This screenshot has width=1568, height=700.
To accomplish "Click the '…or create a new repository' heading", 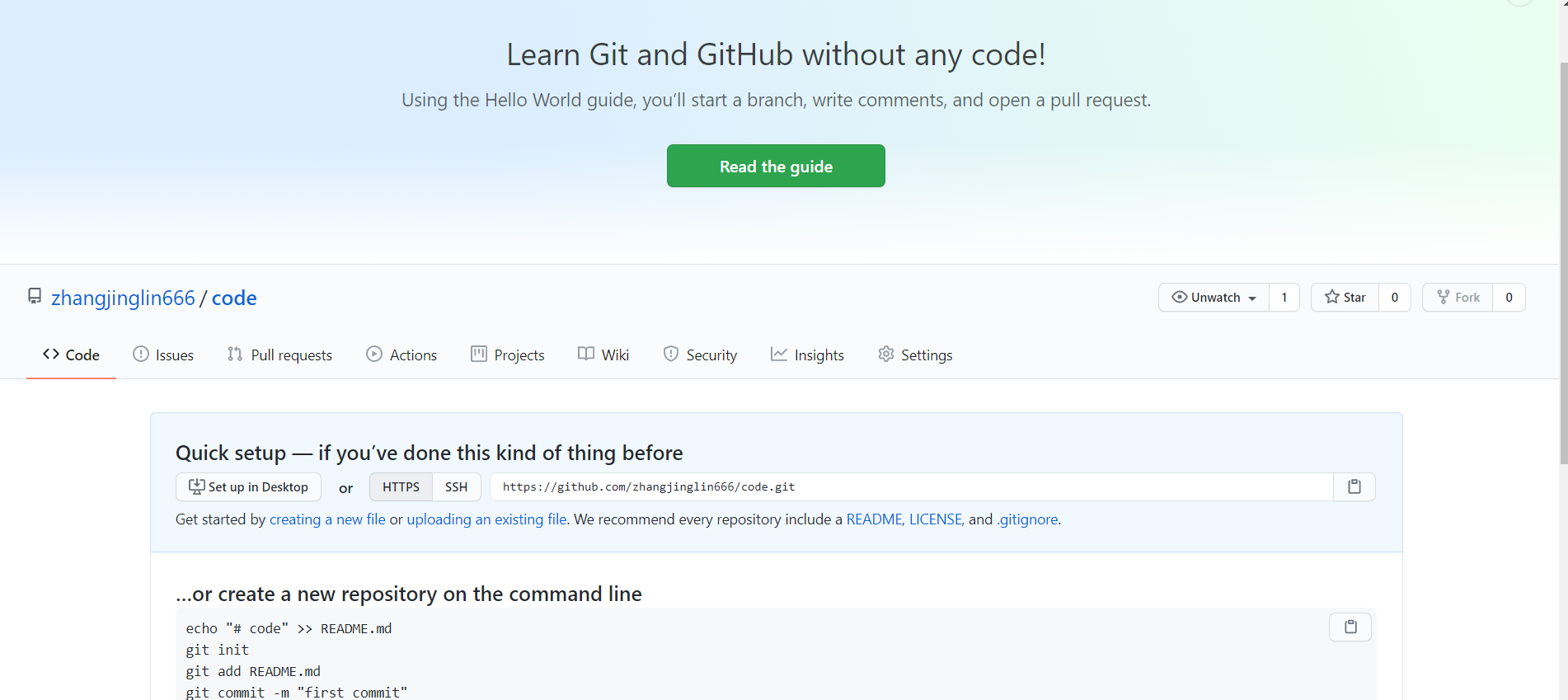I will [409, 594].
